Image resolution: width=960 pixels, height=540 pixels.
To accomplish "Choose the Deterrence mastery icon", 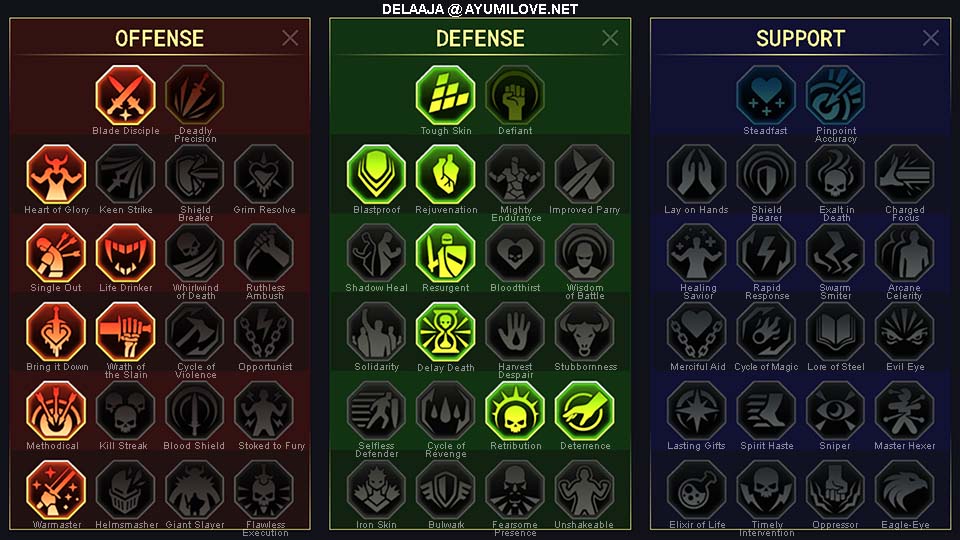I will coord(584,410).
